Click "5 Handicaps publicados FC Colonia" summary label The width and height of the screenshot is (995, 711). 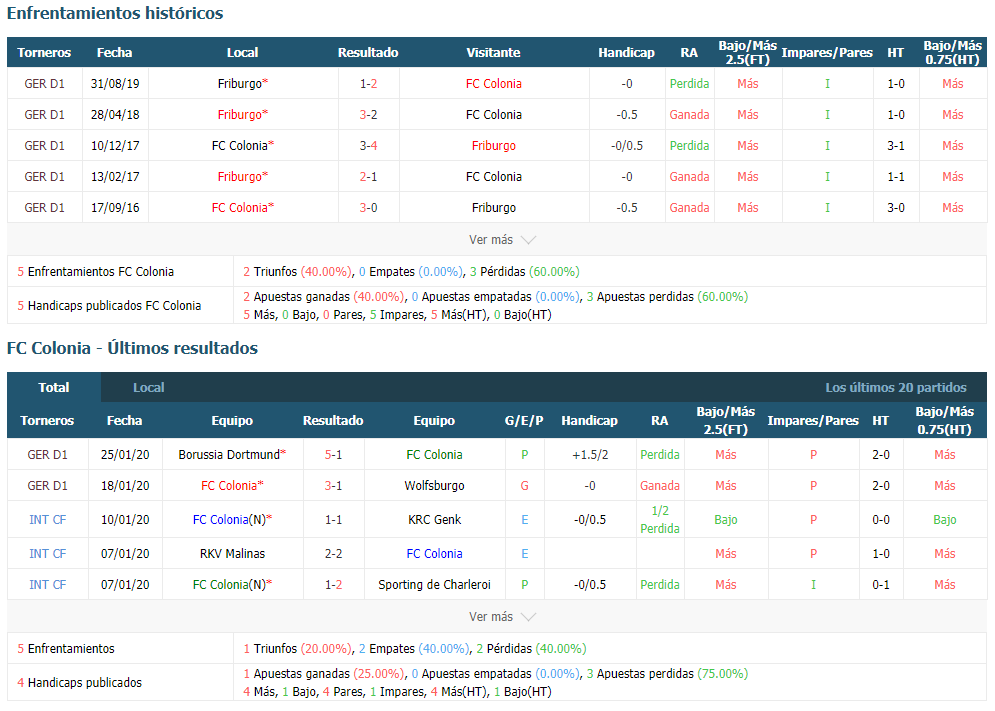(109, 306)
